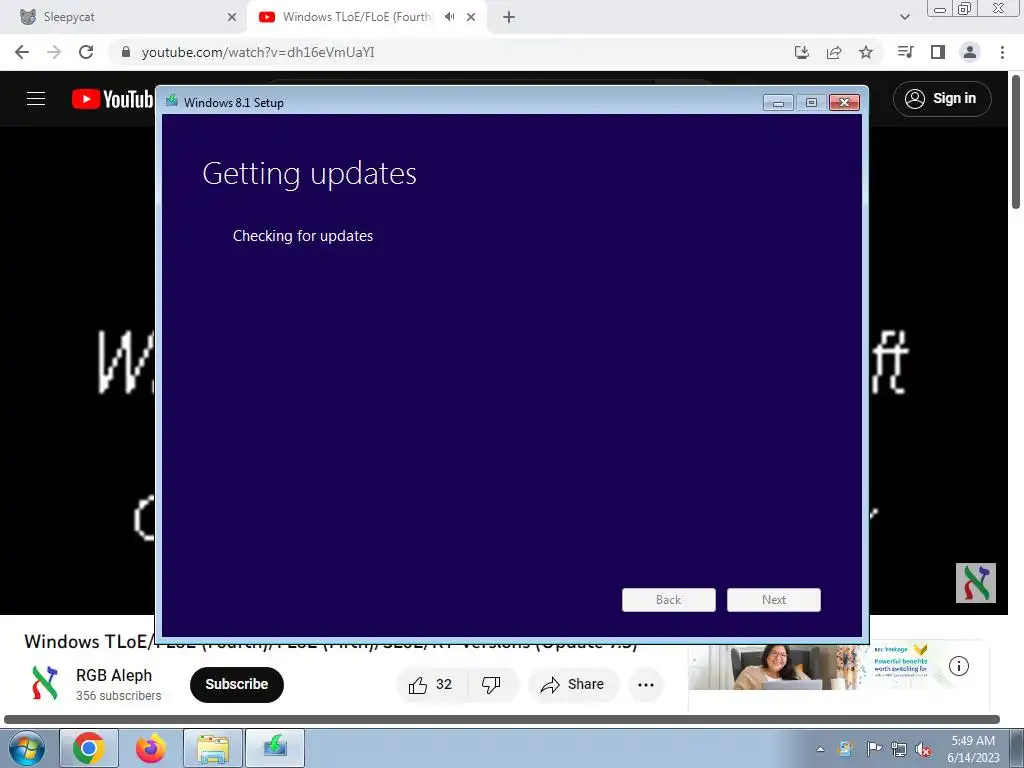This screenshot has height=768, width=1024.
Task: Launch Firefox from the taskbar
Action: click(x=151, y=748)
